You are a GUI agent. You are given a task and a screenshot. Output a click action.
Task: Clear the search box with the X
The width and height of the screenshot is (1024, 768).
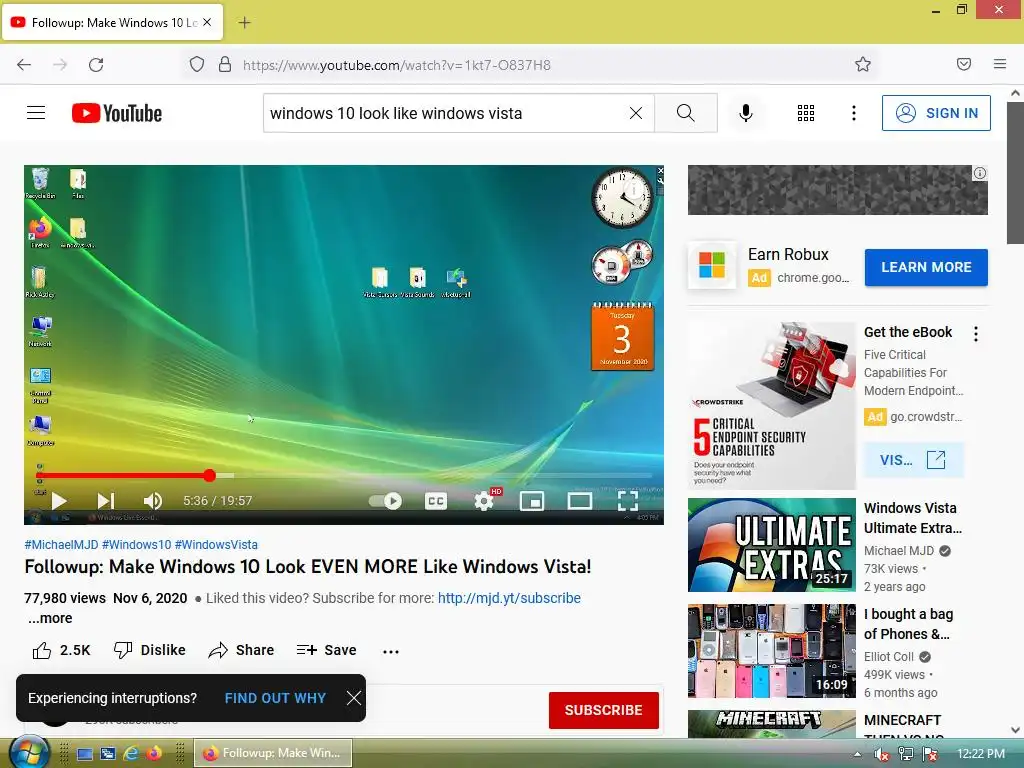635,113
